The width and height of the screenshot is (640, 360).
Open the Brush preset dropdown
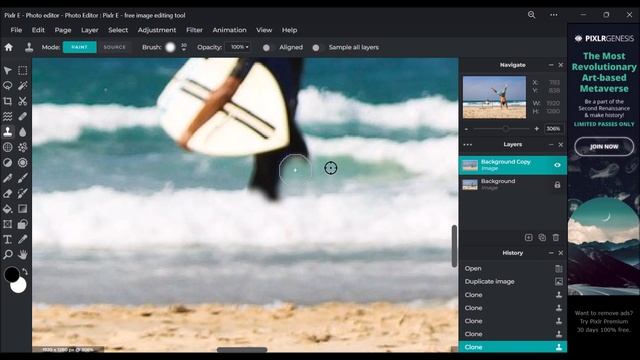170,47
